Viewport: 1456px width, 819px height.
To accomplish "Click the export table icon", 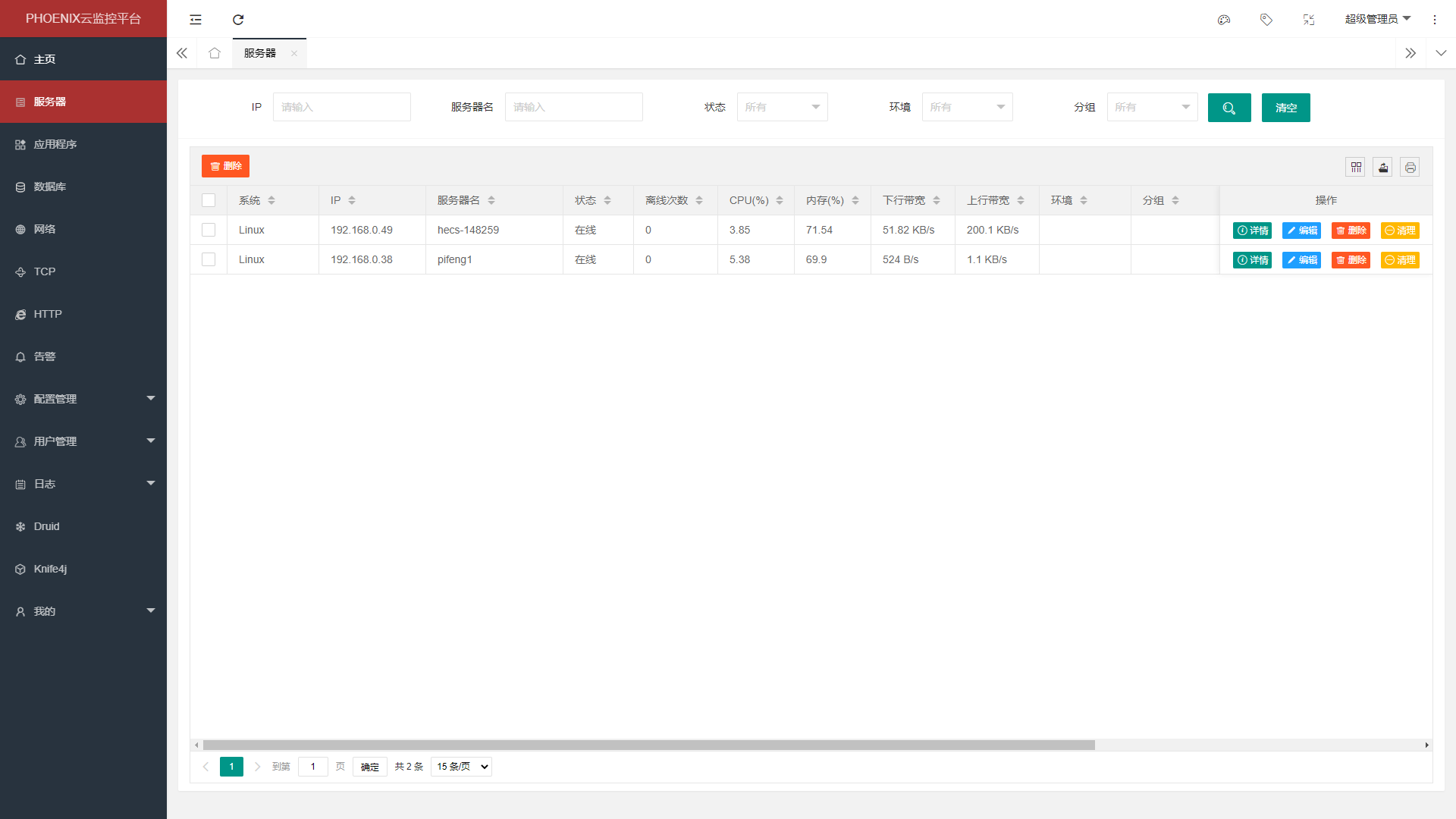I will coord(1383,167).
